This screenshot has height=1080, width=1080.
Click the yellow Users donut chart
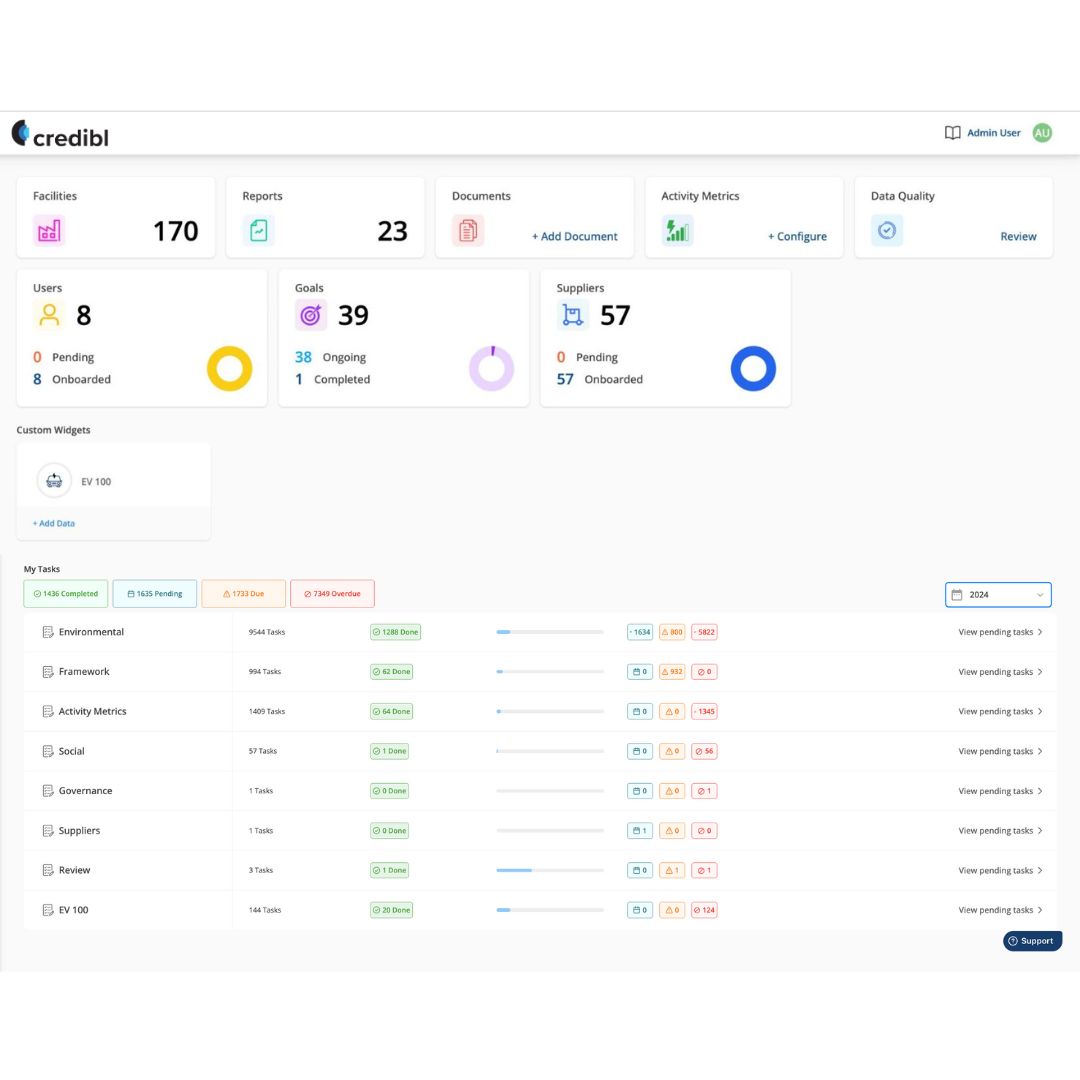coord(229,368)
